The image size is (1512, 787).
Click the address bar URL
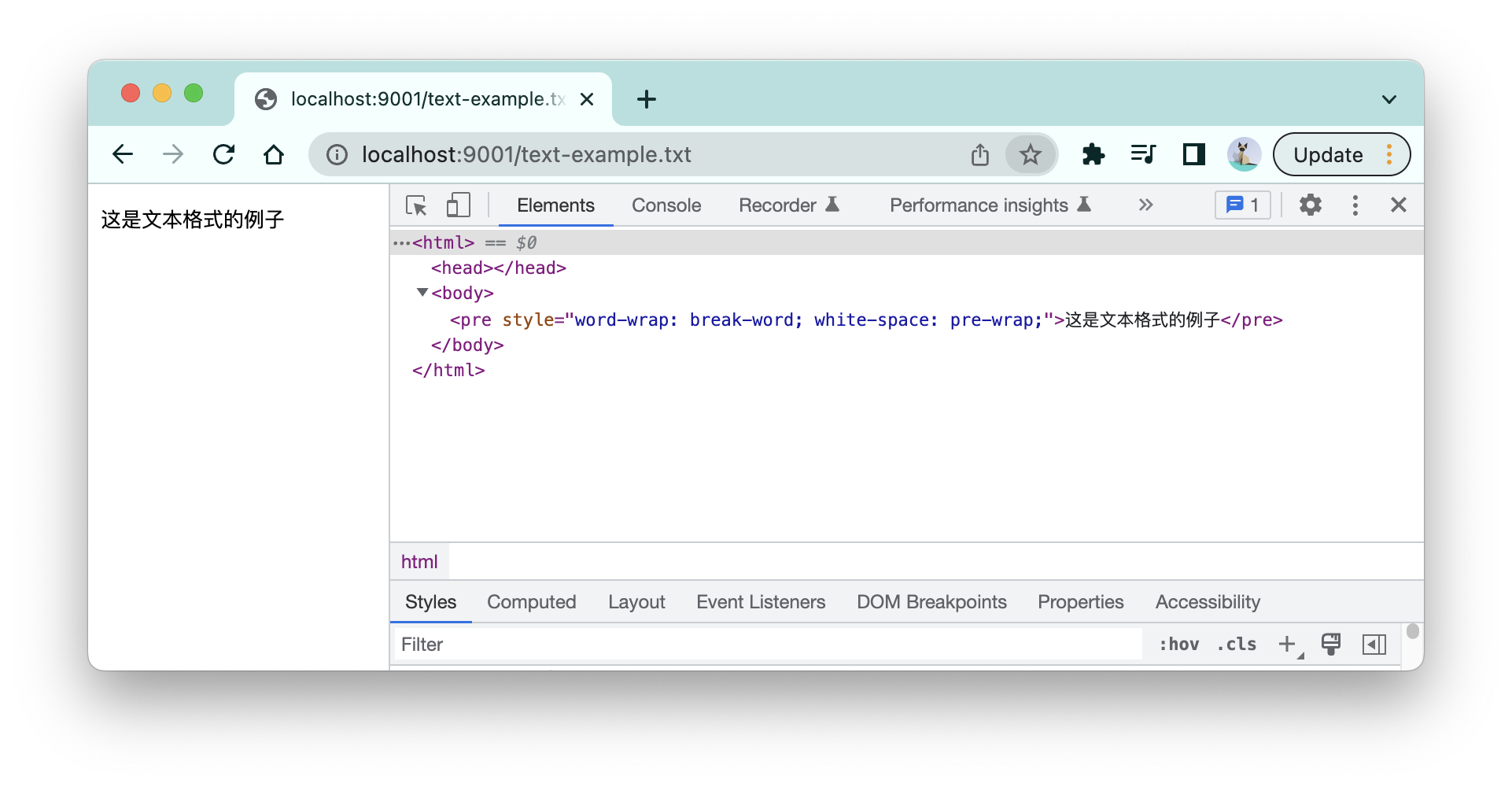click(x=526, y=155)
